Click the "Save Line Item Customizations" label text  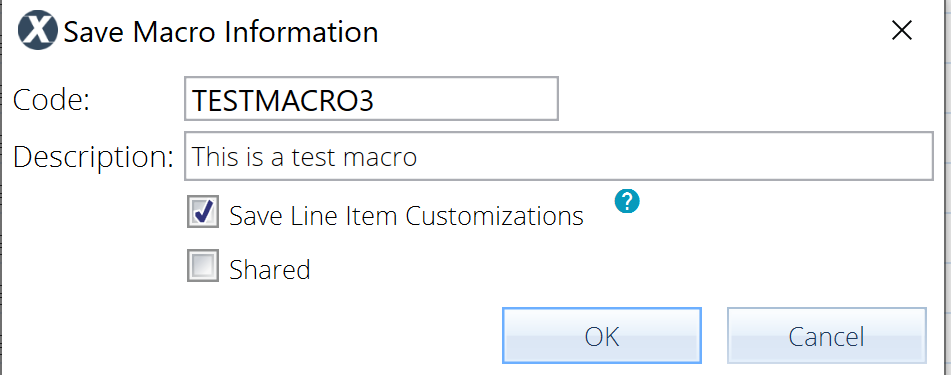[406, 215]
